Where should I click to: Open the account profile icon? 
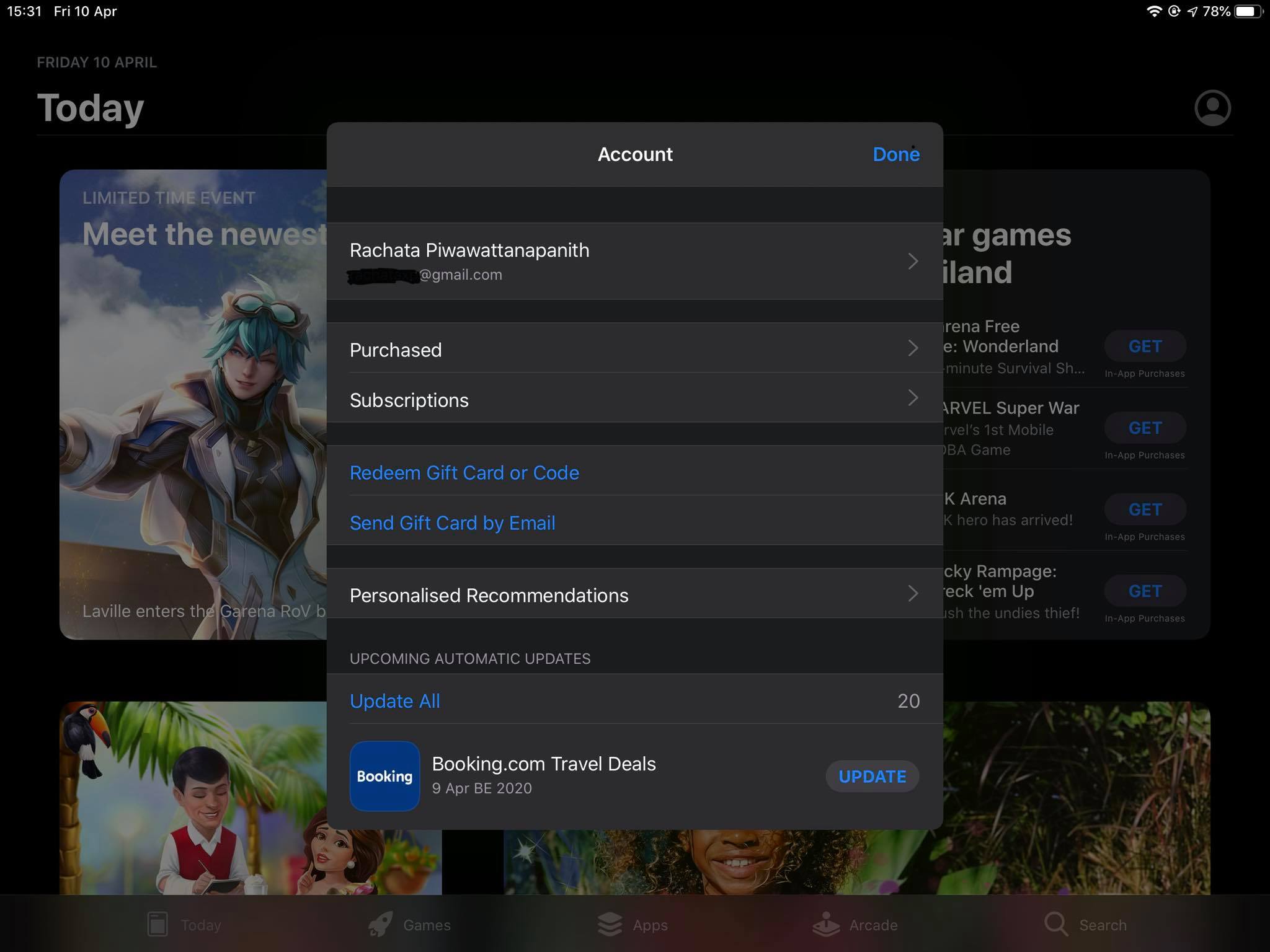click(x=1212, y=108)
